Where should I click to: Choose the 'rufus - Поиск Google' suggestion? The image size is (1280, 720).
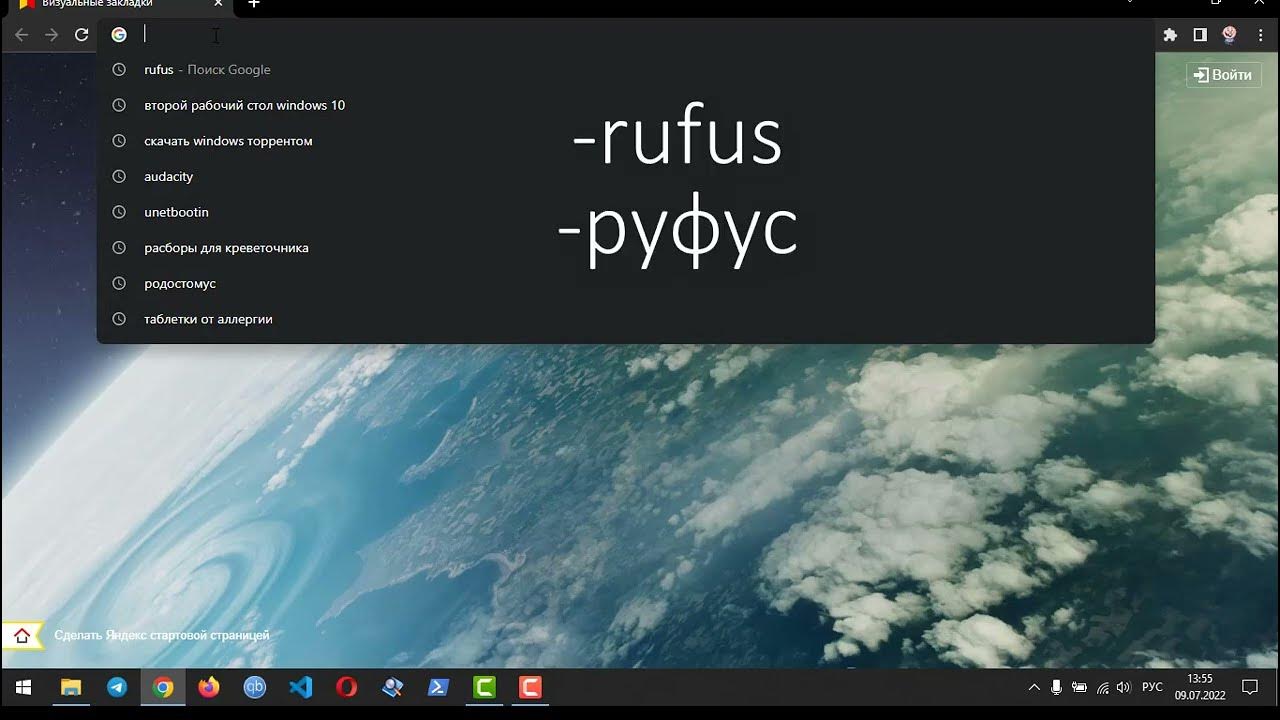pyautogui.click(x=625, y=70)
